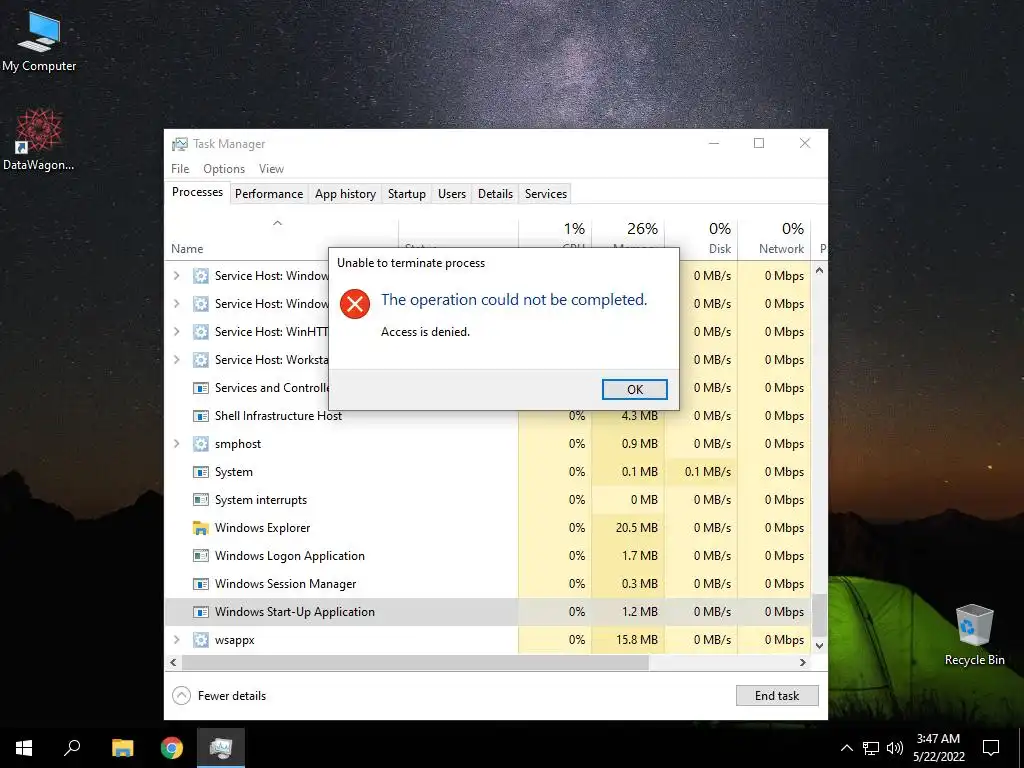The height and width of the screenshot is (768, 1024).
Task: Switch to the Startup tab
Action: (x=407, y=194)
